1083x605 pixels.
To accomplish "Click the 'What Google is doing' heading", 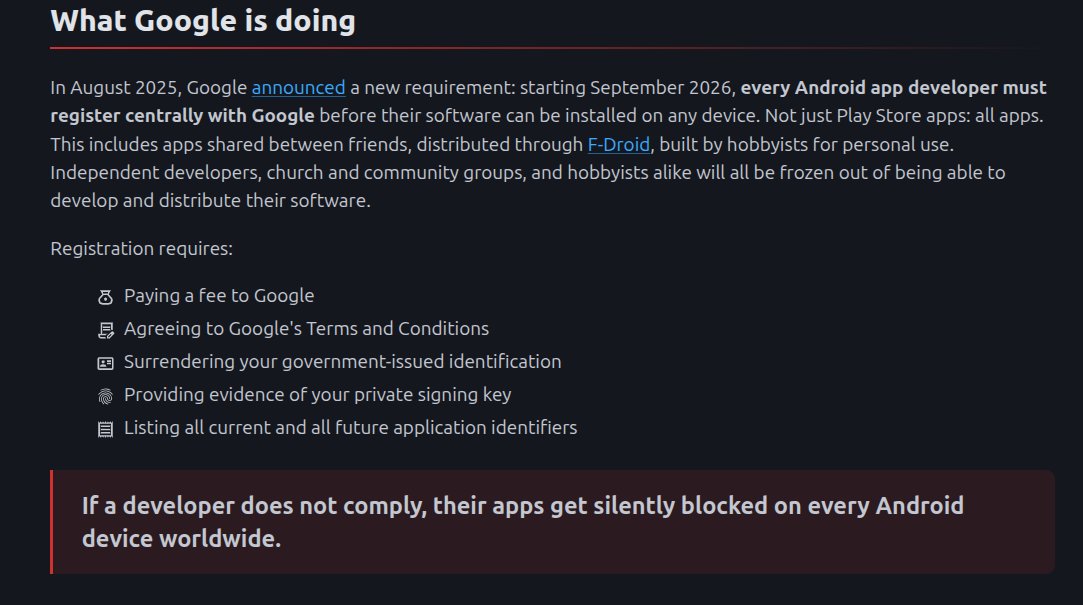I will (x=203, y=21).
